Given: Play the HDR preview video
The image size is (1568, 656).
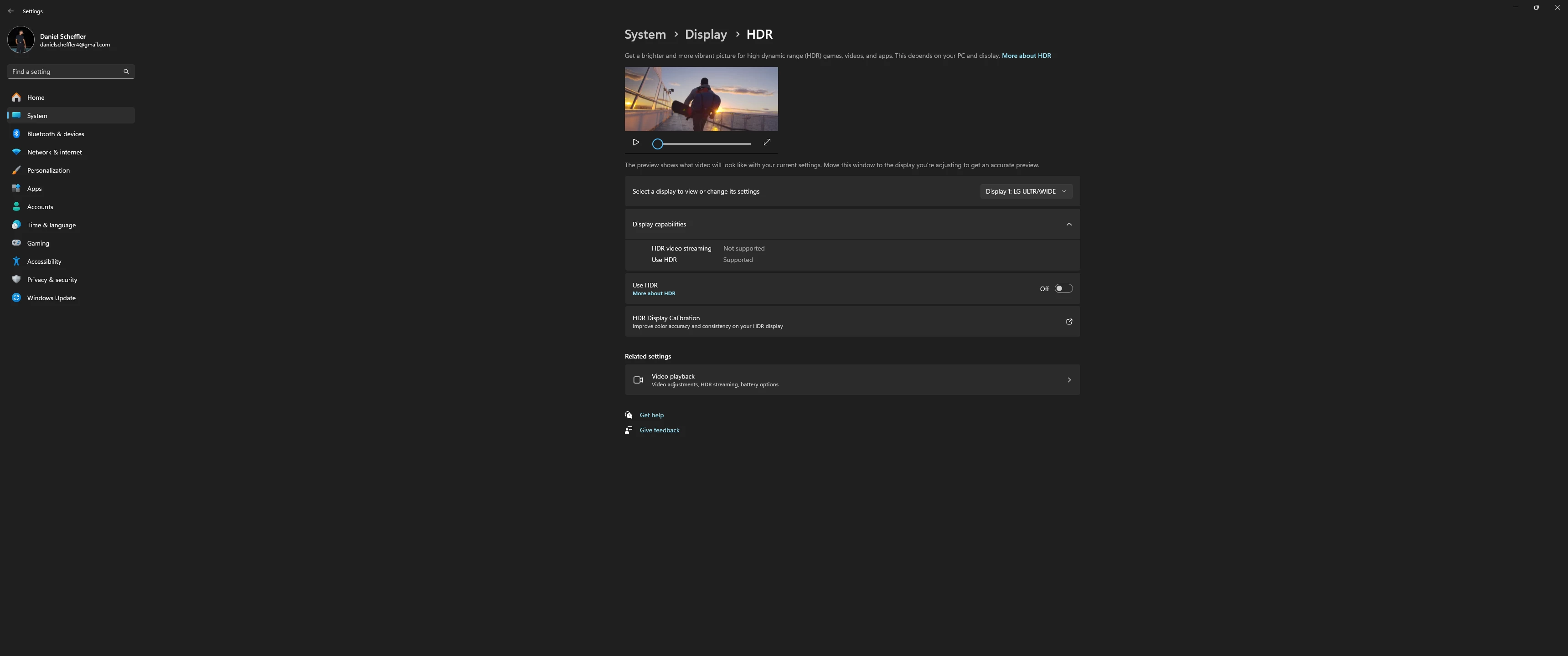Looking at the screenshot, I should (635, 143).
